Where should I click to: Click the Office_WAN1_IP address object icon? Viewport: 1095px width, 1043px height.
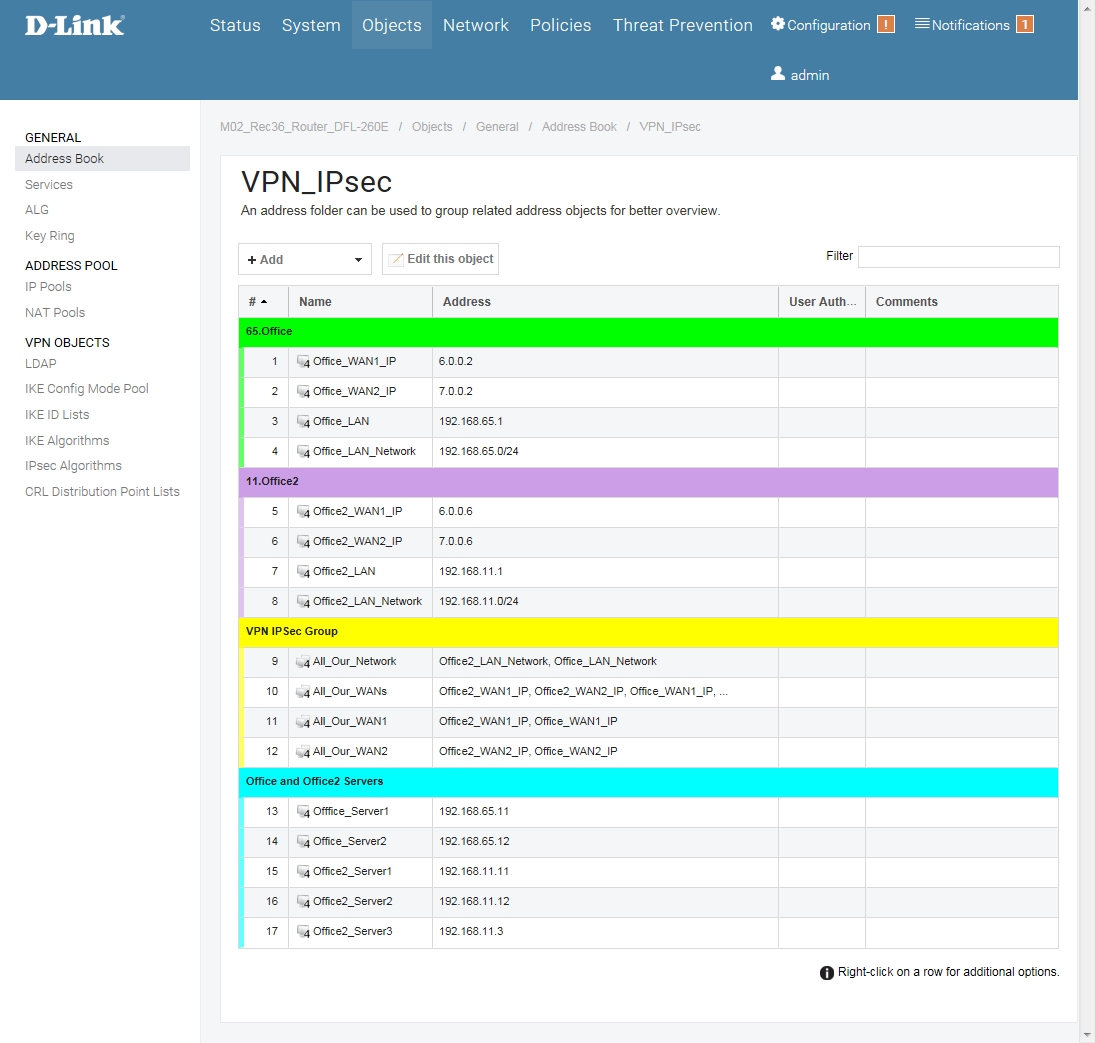303,362
